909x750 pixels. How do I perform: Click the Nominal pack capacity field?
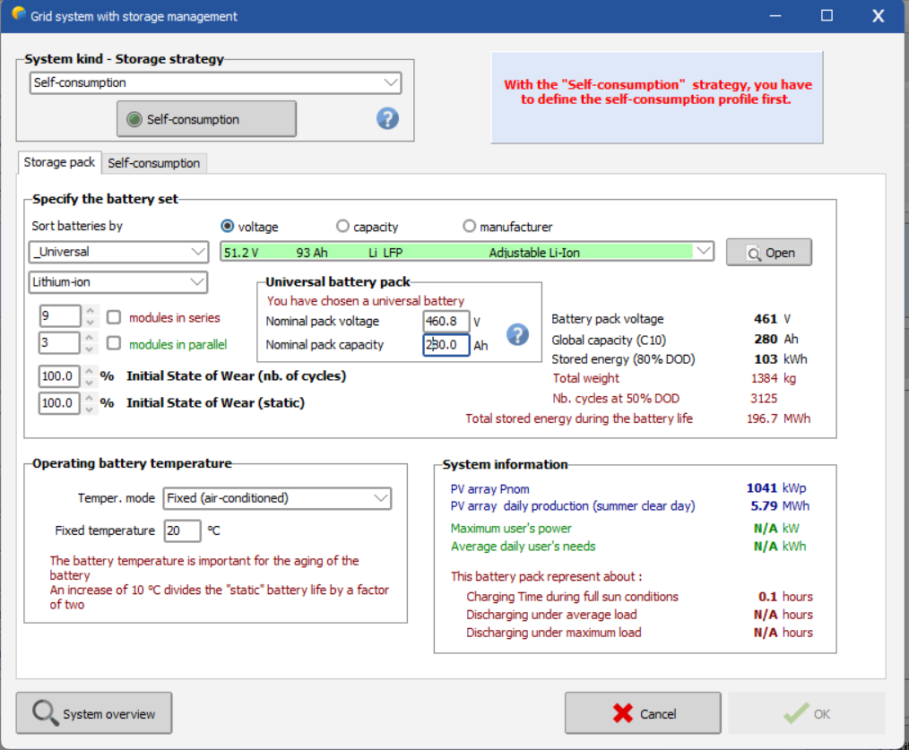pos(446,346)
